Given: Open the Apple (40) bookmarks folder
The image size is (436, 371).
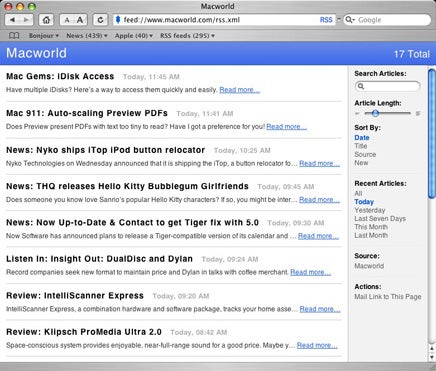Looking at the screenshot, I should [x=134, y=35].
